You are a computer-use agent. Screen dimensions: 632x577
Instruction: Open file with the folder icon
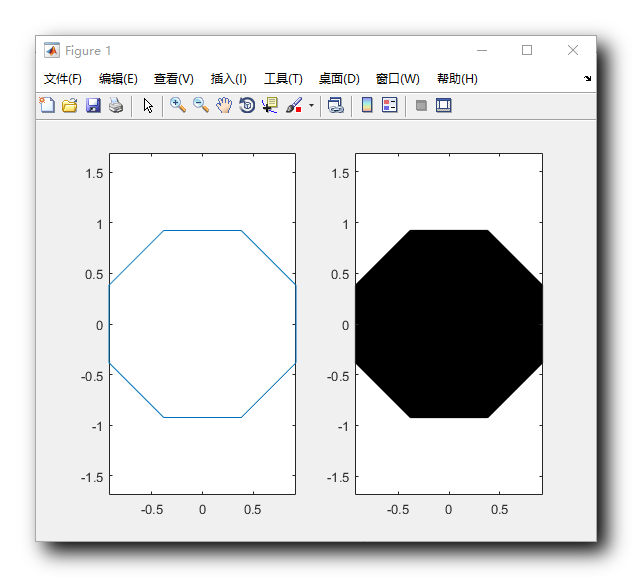tap(70, 105)
